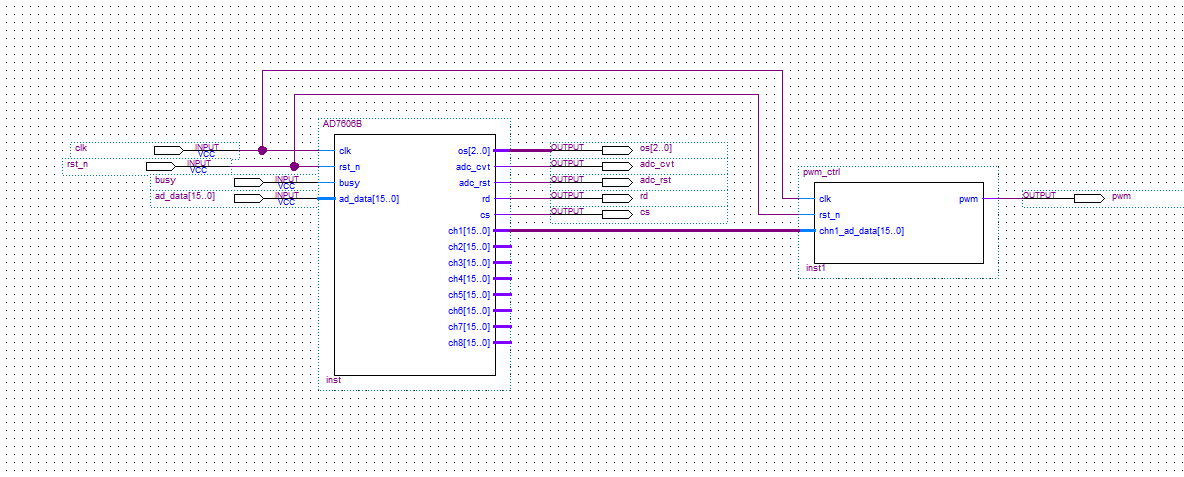Click the clk port inside AD7606B block

coord(345,150)
